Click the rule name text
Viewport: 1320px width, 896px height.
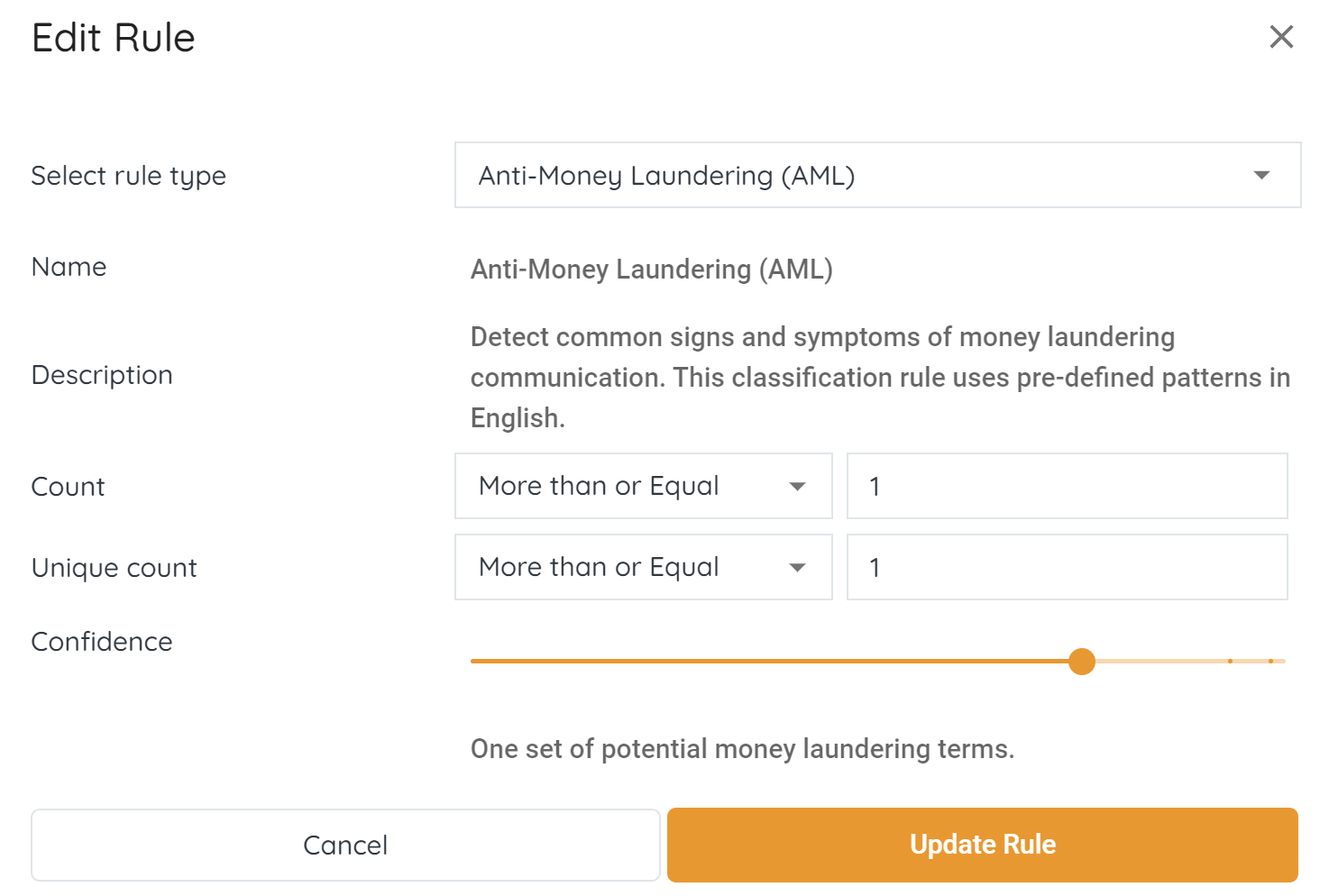pos(651,270)
